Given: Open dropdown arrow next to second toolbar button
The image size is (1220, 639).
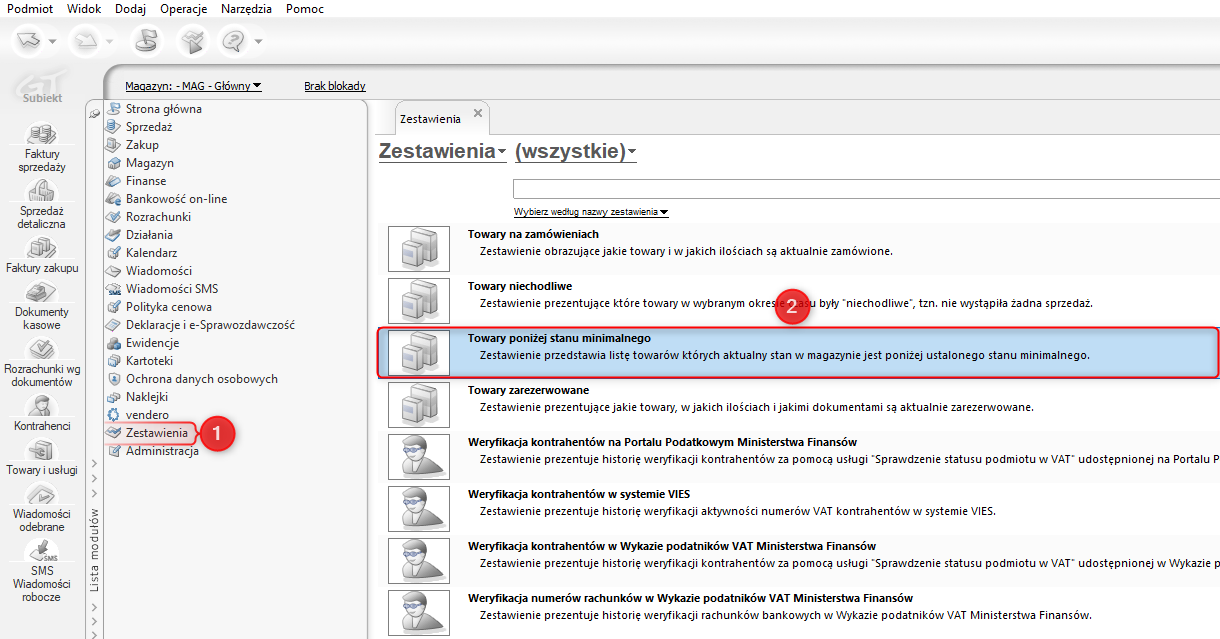Looking at the screenshot, I should (109, 42).
